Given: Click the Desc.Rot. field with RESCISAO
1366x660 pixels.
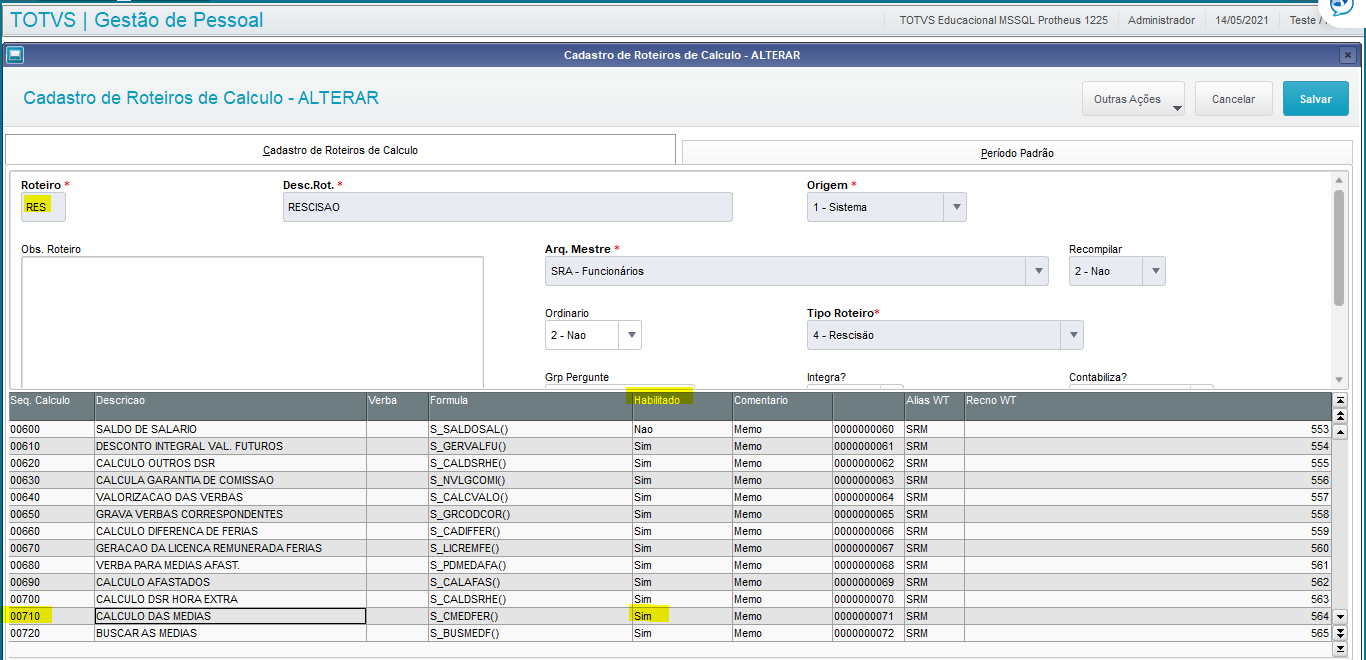Looking at the screenshot, I should point(508,207).
